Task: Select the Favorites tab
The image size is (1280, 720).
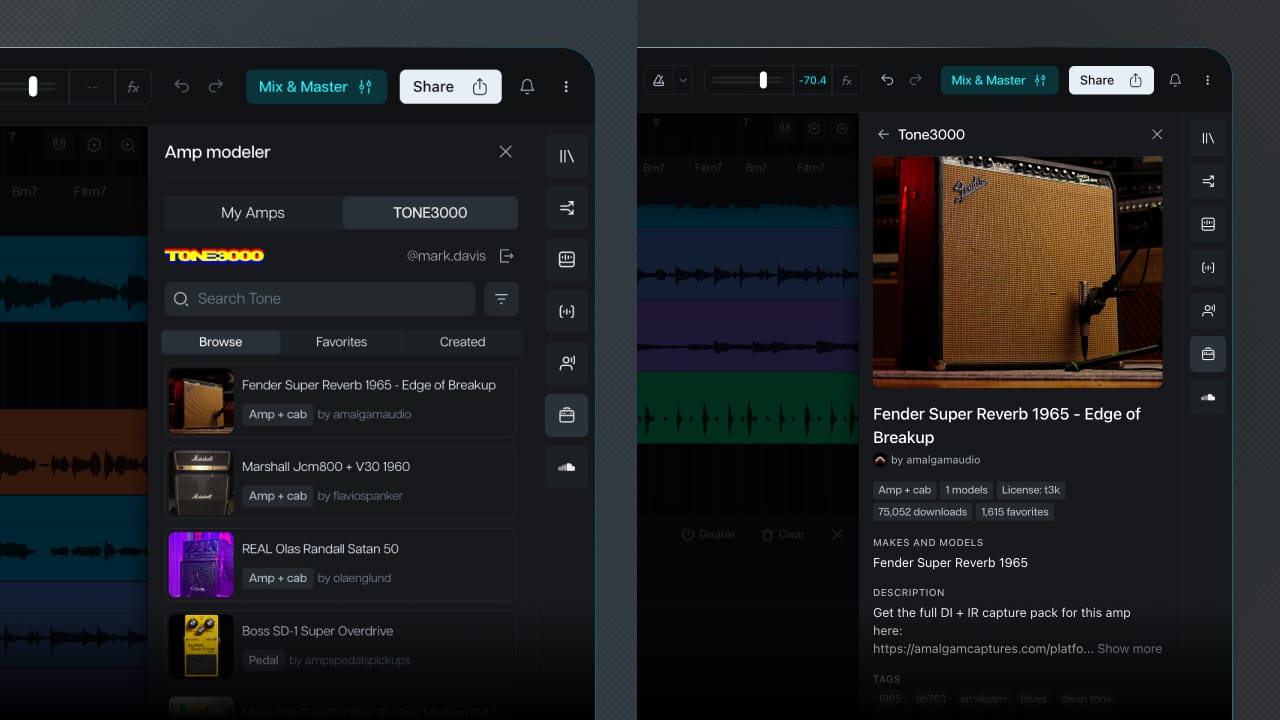Action: coord(341,342)
